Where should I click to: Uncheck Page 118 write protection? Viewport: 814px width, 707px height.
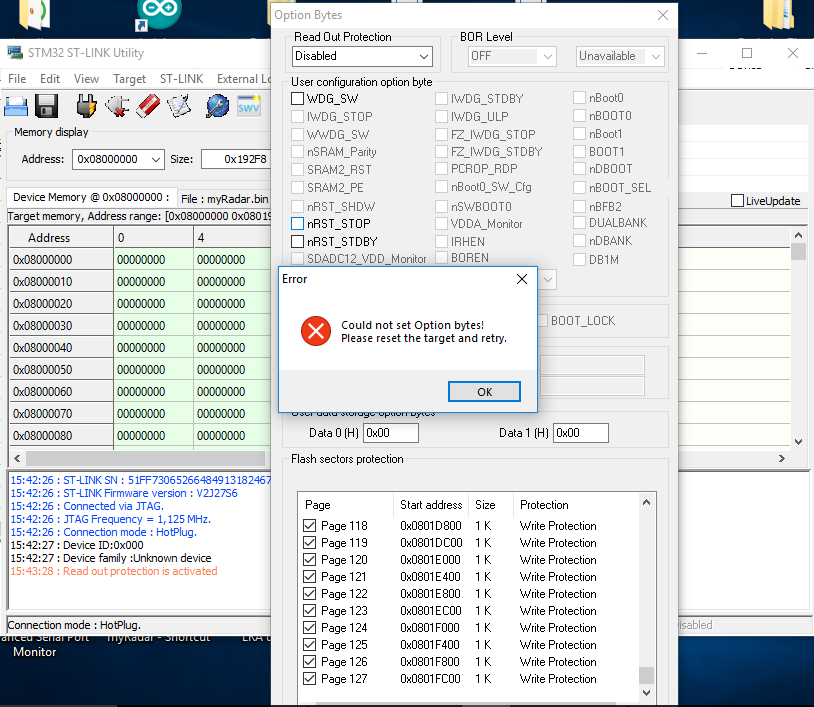(x=309, y=525)
